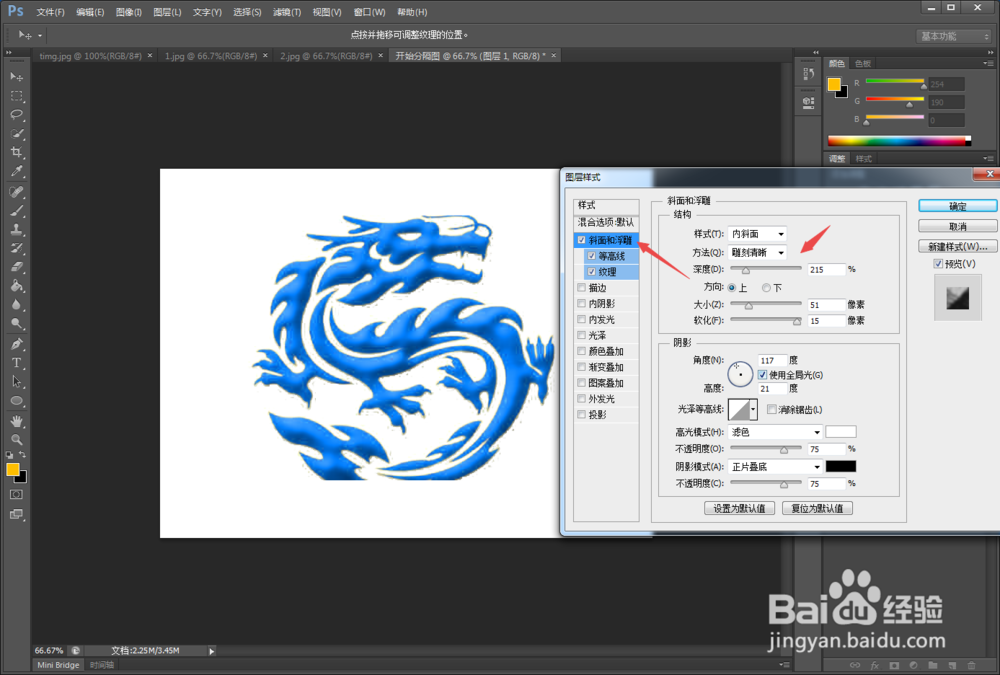The height and width of the screenshot is (675, 1000).
Task: Select the 下 (Down) direction radio button
Action: (767, 287)
